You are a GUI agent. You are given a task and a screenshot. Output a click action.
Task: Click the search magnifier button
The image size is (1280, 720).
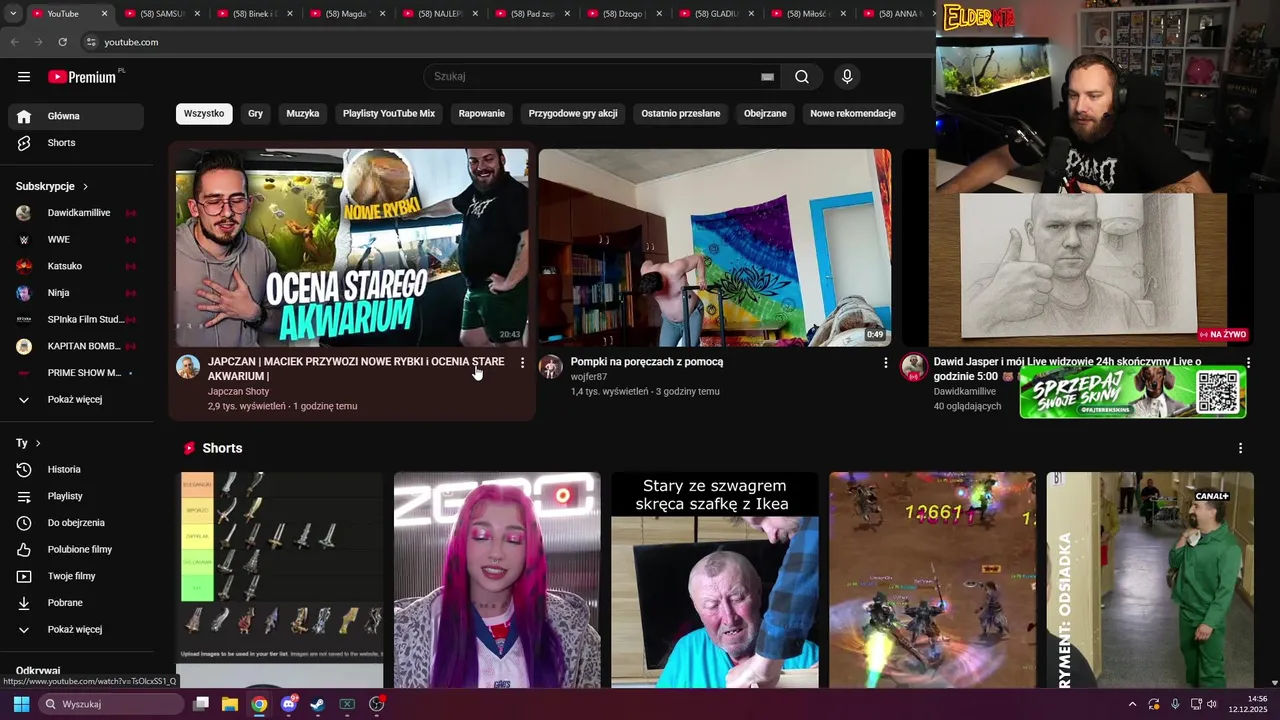(802, 77)
